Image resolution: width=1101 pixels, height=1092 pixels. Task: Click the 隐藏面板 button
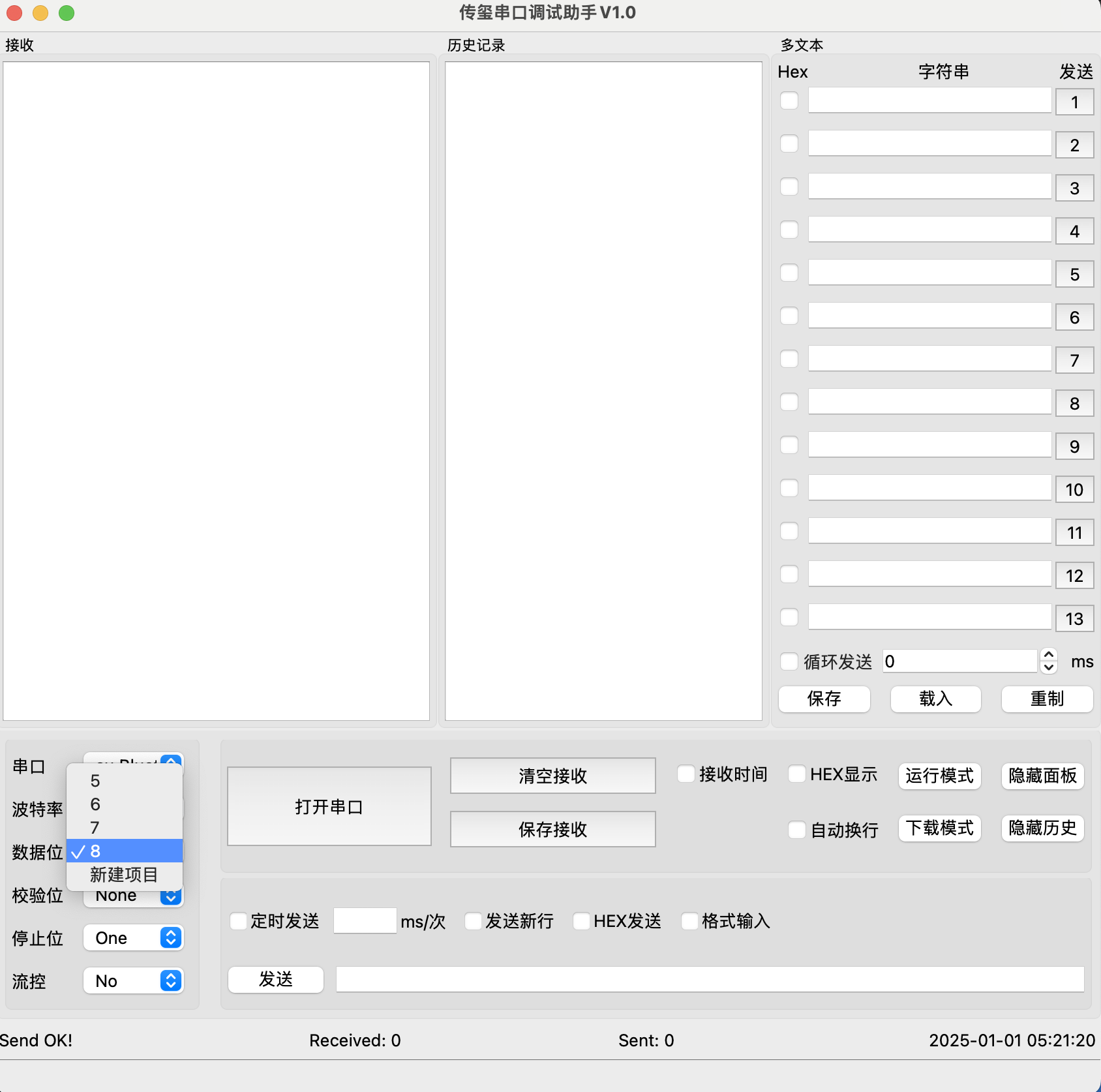[1042, 776]
